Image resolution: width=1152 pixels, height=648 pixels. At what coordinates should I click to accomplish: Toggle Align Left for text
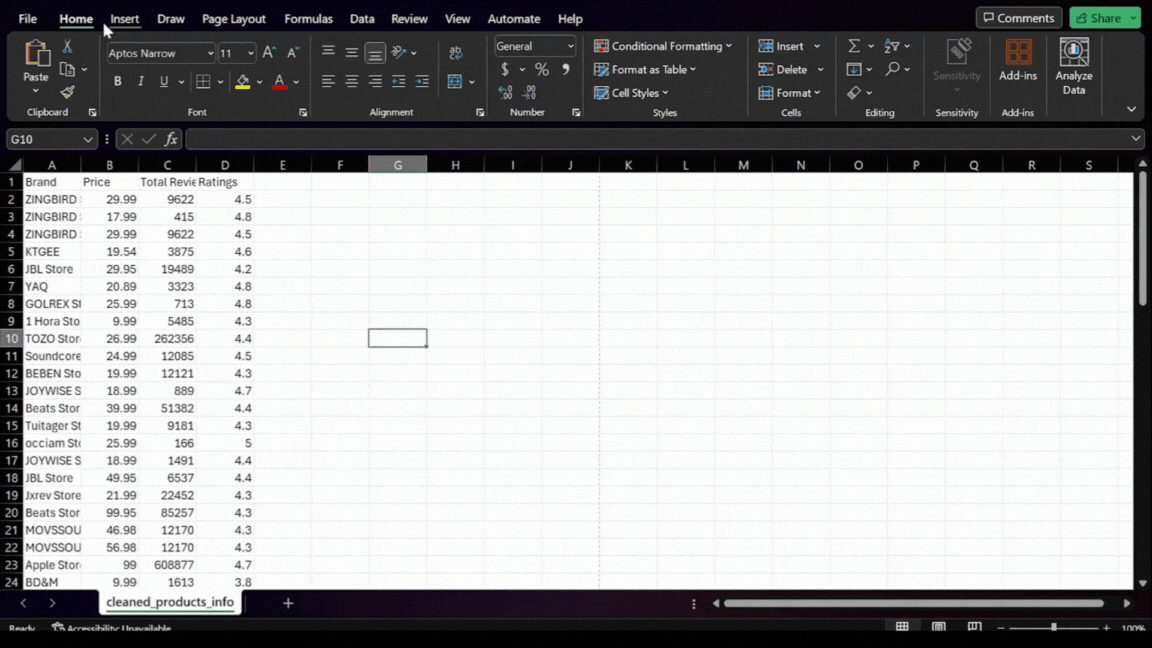point(328,82)
